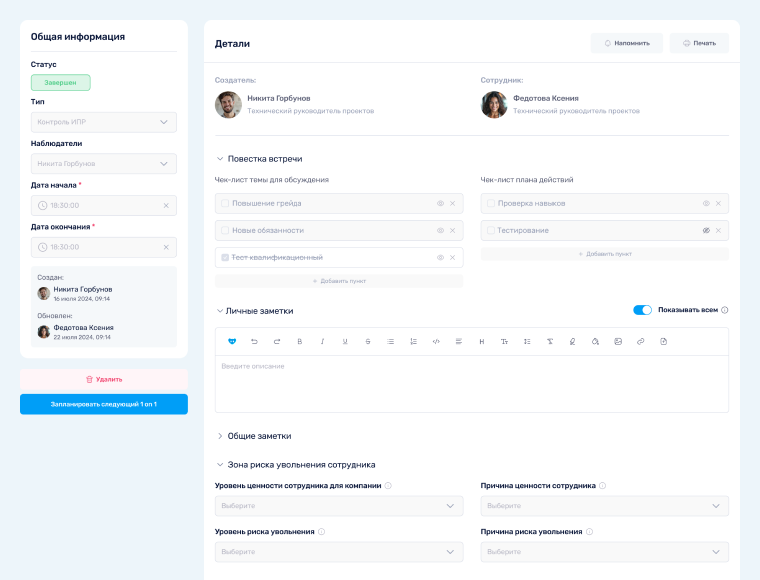The image size is (760, 580).
Task: Open the "Тип" dropdown
Action: [104, 122]
